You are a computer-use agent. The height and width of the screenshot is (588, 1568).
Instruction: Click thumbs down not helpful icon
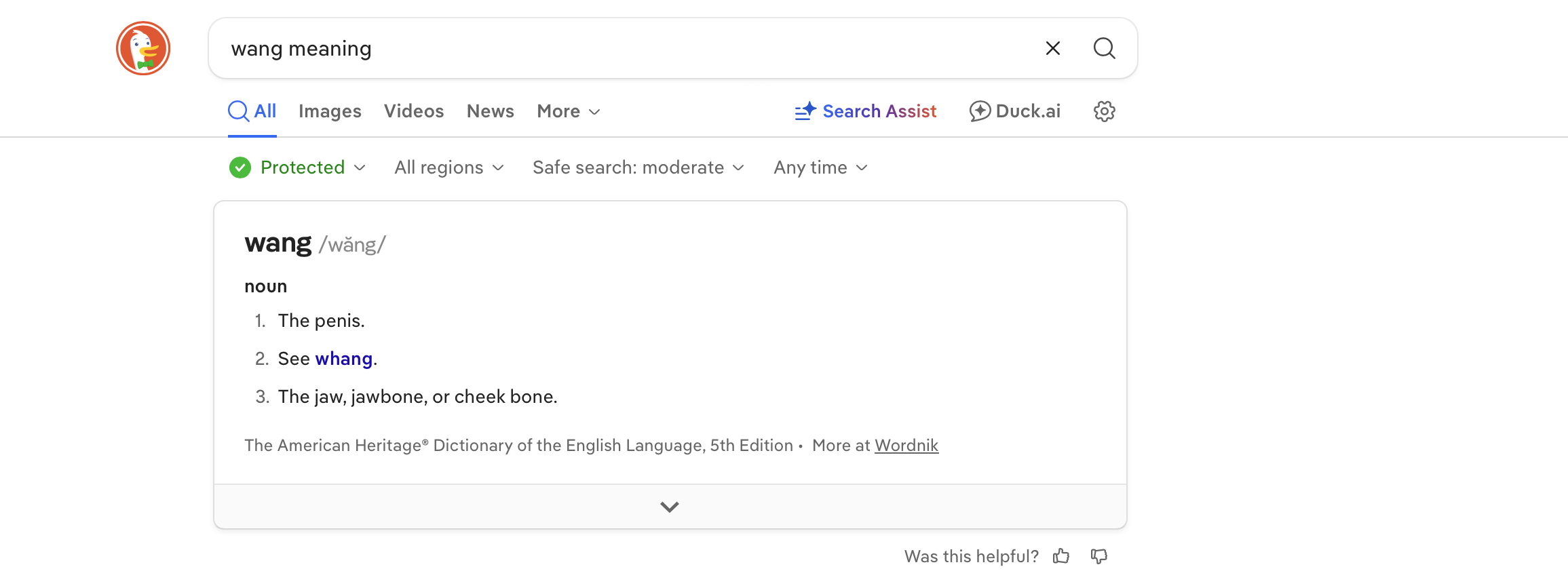1099,557
